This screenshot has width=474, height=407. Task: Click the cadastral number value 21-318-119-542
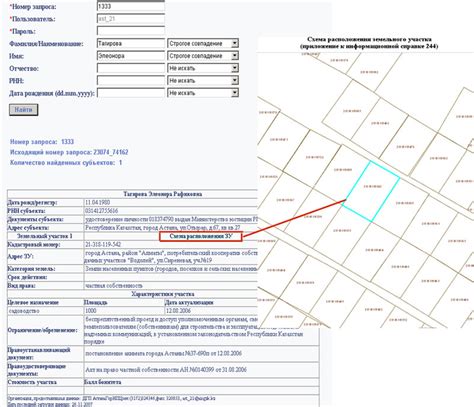coord(103,245)
